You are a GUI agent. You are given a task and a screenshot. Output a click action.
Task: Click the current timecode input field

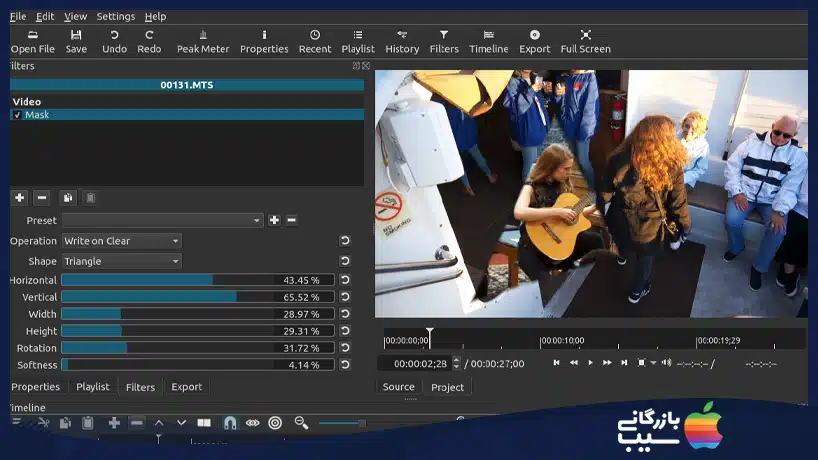tap(418, 364)
